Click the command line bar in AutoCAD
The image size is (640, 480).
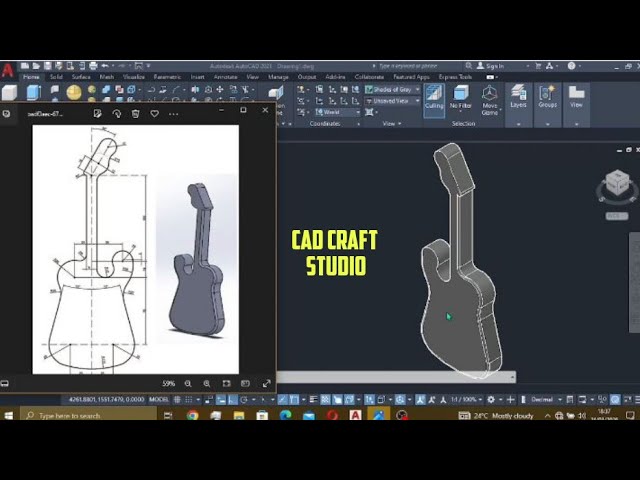click(x=396, y=377)
